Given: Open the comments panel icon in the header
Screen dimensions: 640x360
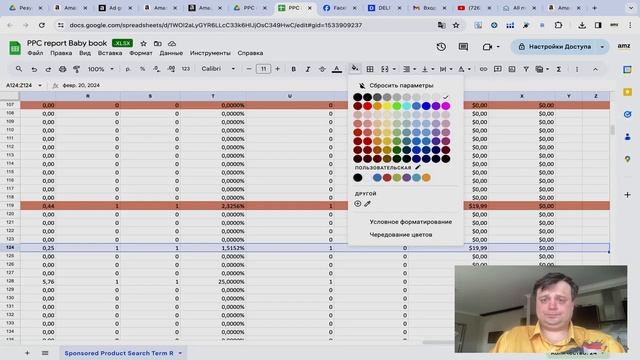Looking at the screenshot, I should click(x=463, y=47).
